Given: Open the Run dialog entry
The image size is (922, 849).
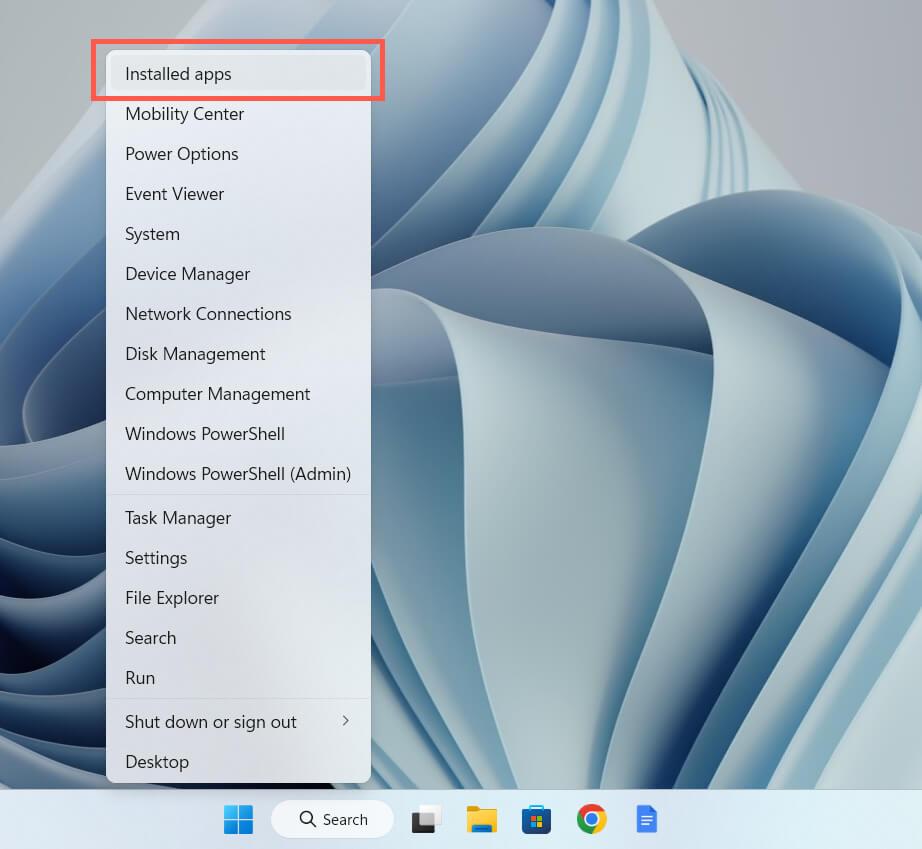Looking at the screenshot, I should [238, 678].
